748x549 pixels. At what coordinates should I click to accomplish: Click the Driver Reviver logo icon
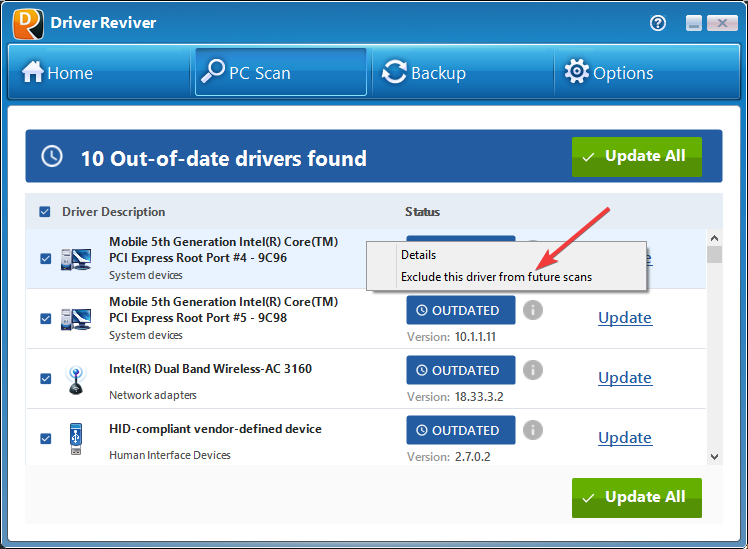pos(28,23)
